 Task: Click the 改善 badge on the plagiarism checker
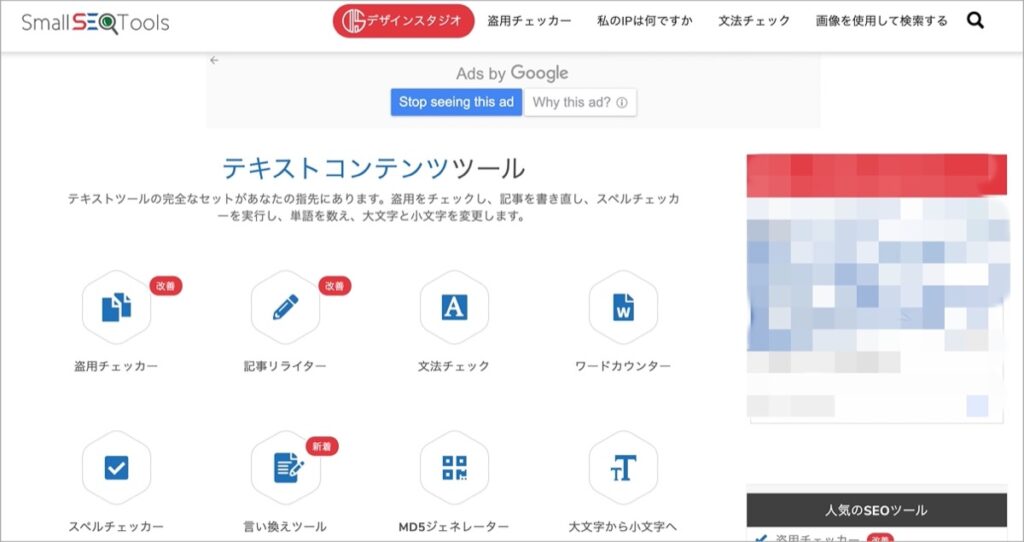click(x=166, y=286)
